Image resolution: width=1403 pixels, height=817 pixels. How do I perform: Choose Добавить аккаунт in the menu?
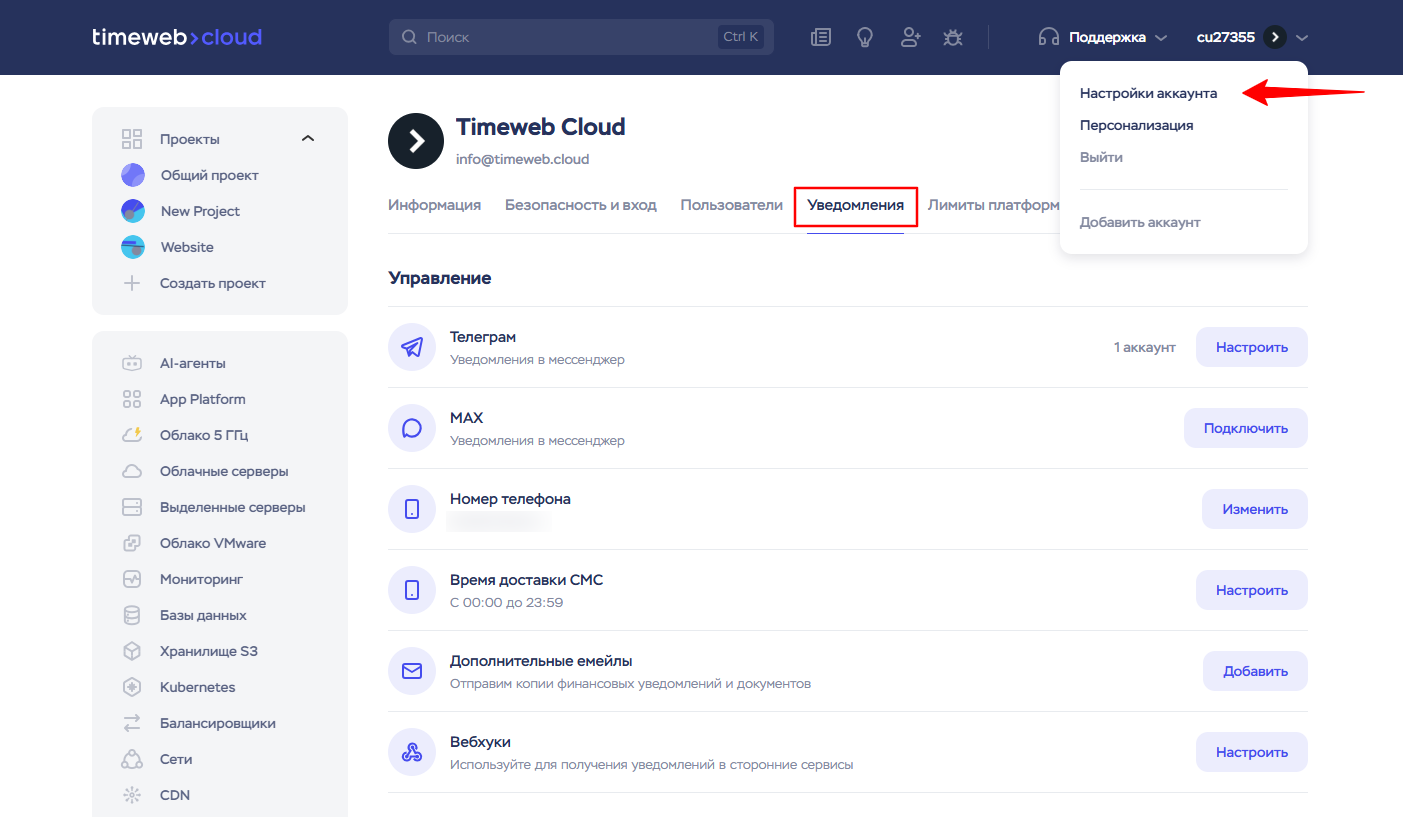click(x=1140, y=222)
